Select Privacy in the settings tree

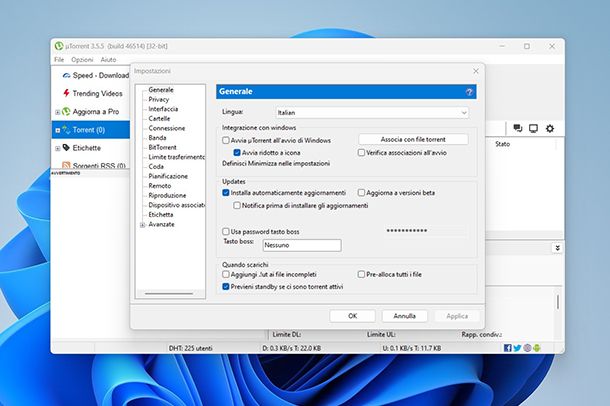pyautogui.click(x=158, y=99)
